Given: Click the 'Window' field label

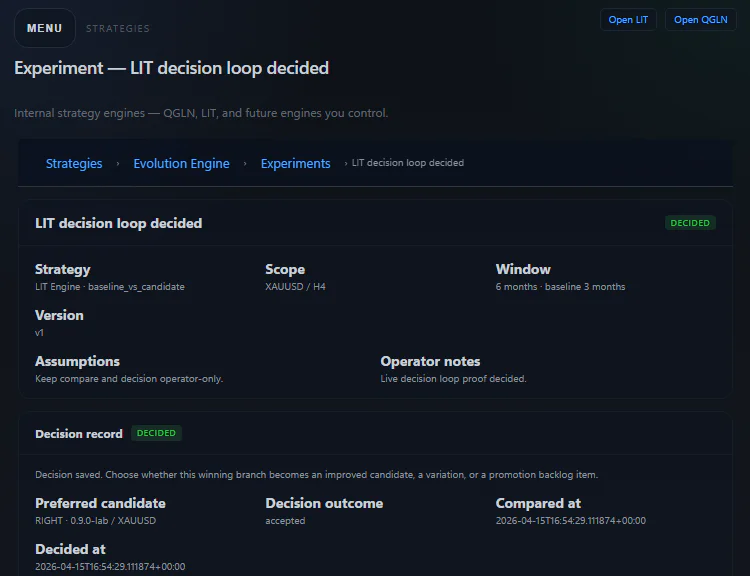Looking at the screenshot, I should [x=523, y=270].
